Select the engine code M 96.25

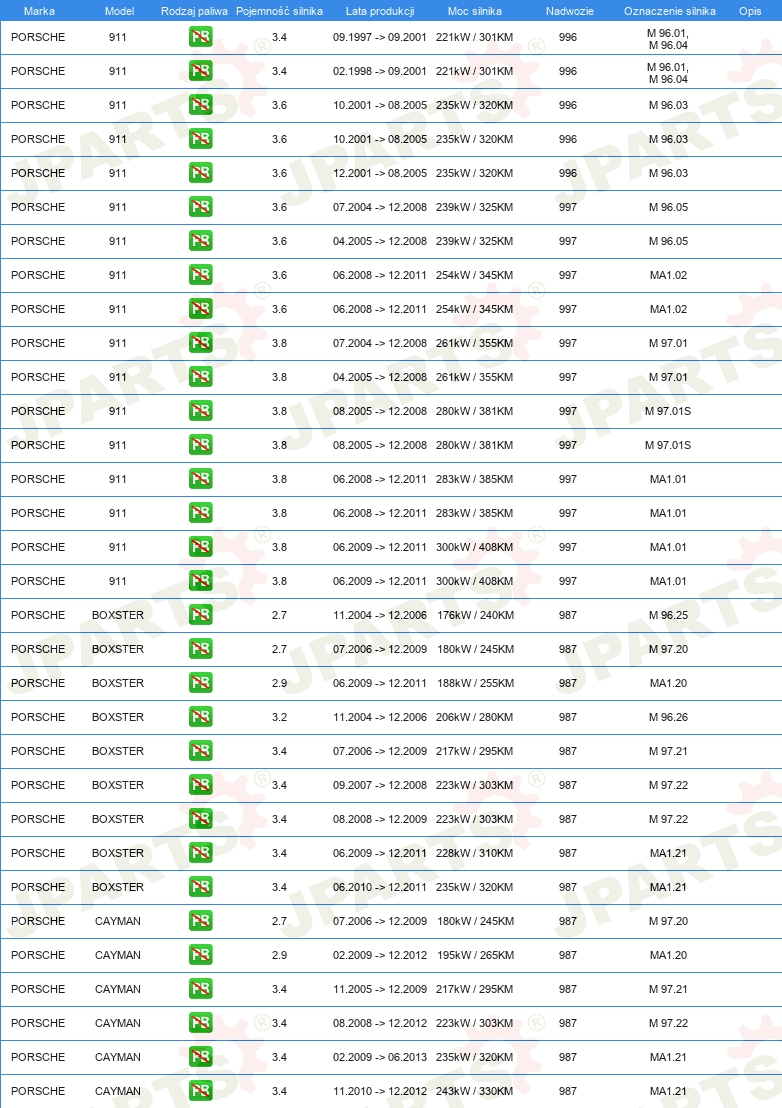point(668,615)
